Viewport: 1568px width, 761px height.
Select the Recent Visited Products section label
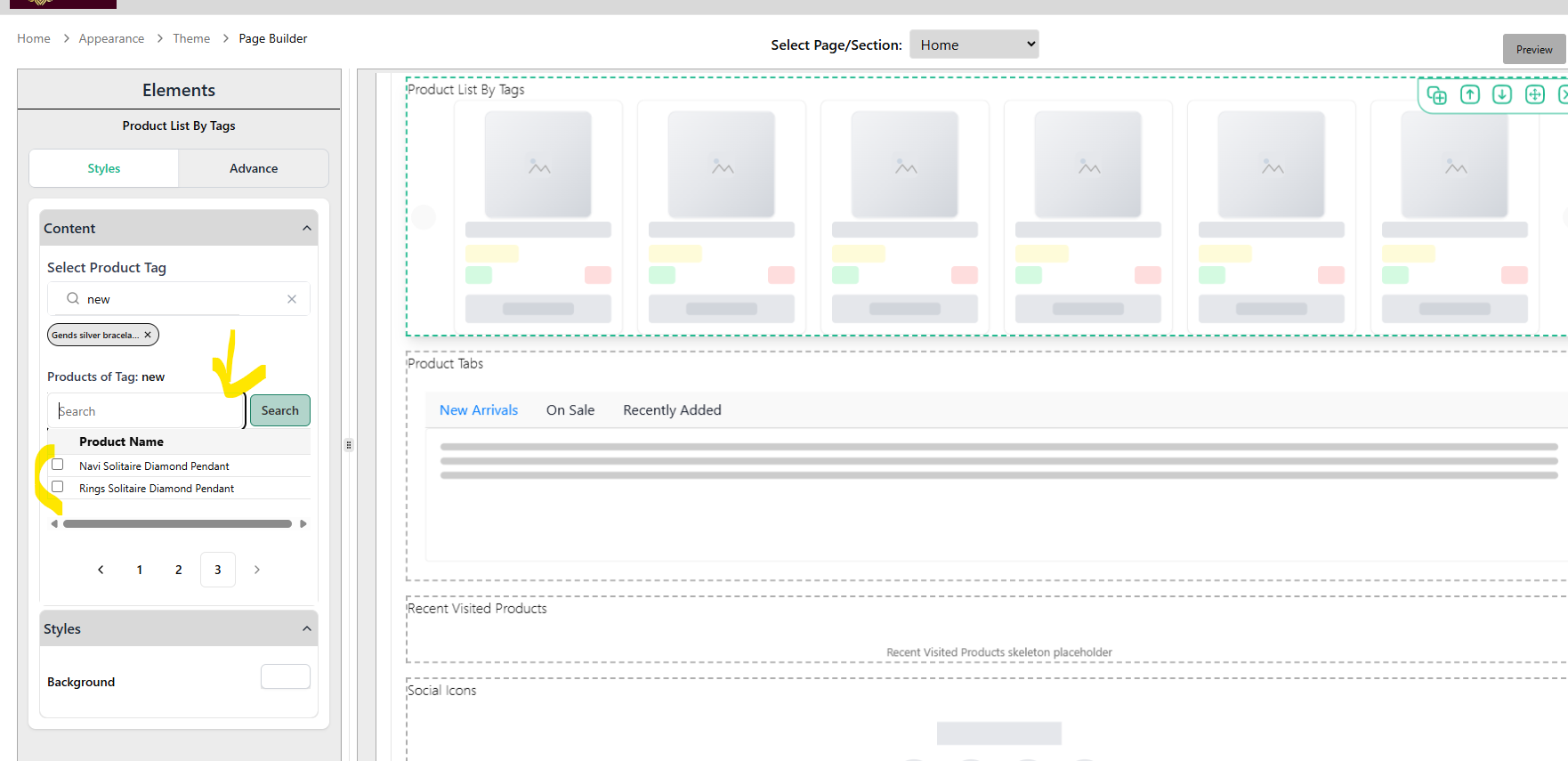[x=477, y=608]
